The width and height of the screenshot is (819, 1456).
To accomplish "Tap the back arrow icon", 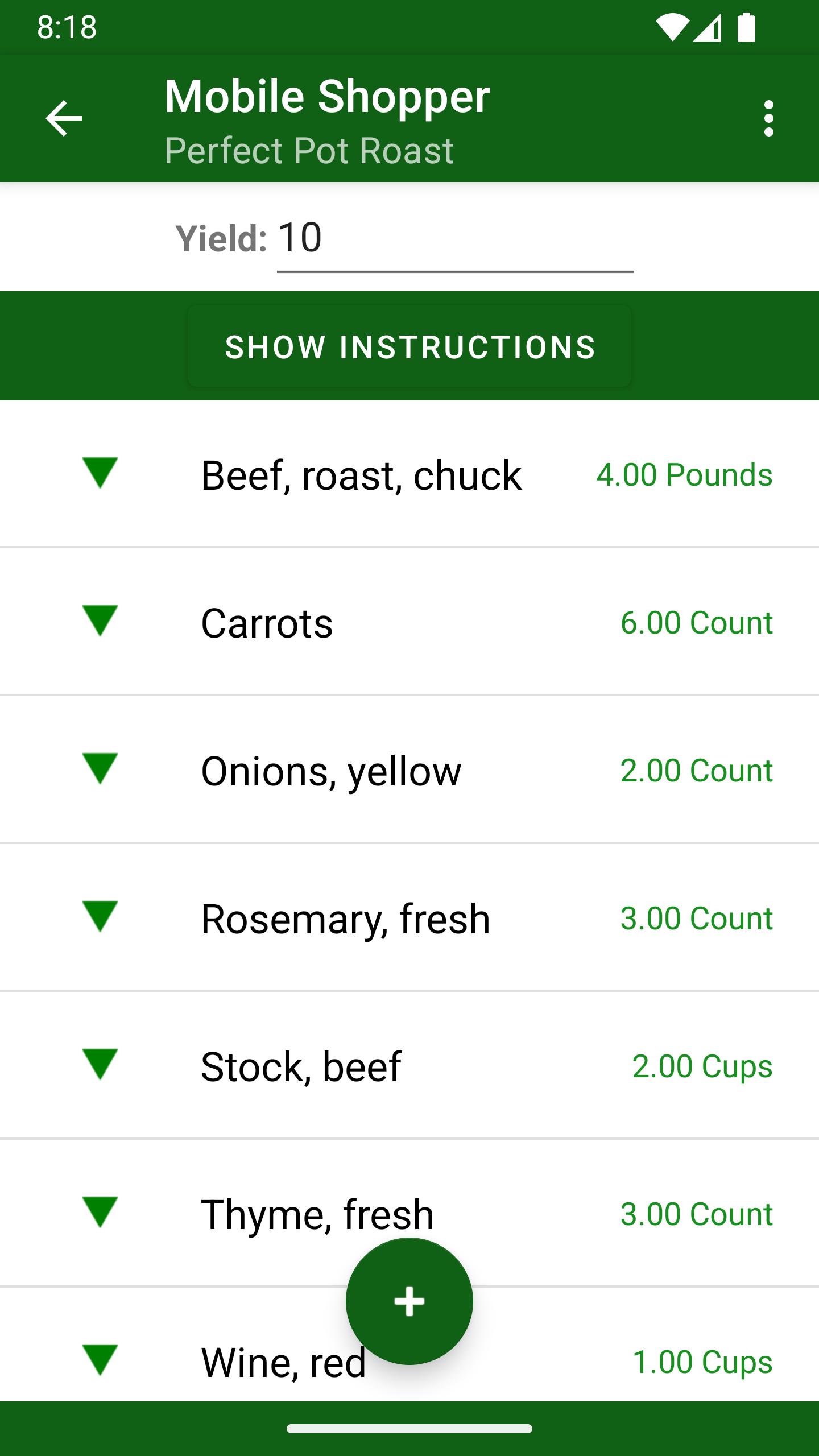I will [64, 118].
